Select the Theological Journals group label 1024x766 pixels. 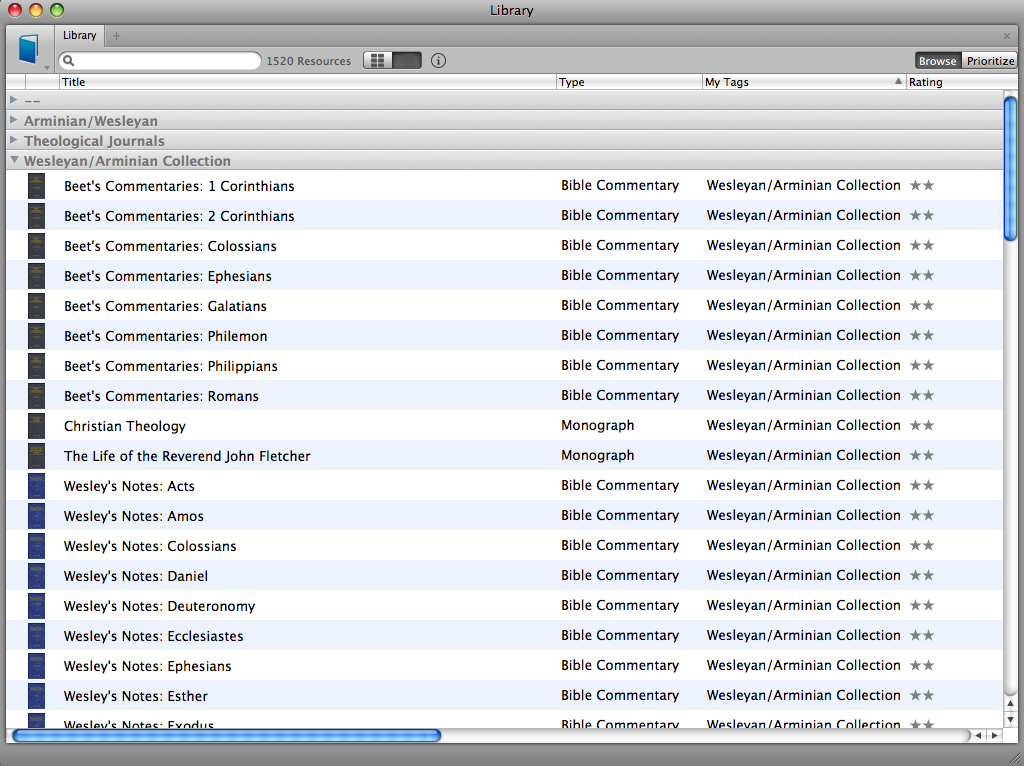point(94,141)
